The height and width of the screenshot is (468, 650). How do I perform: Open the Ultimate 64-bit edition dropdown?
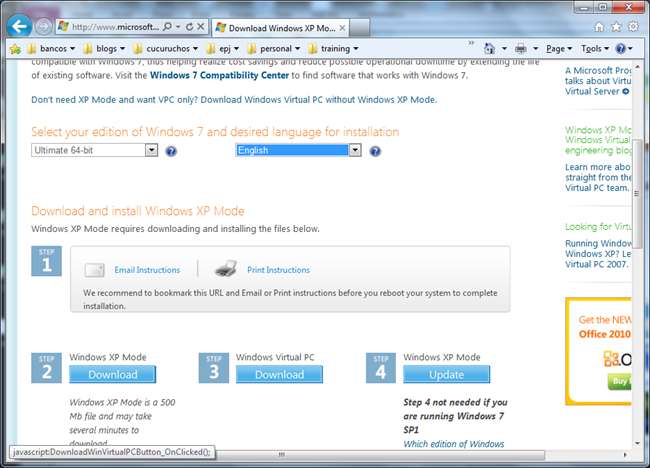click(x=95, y=150)
